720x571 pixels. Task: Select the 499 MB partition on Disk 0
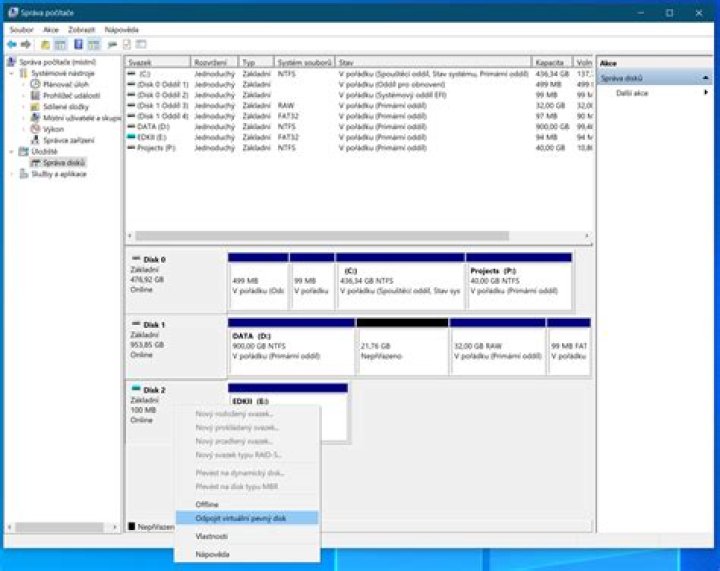(259, 281)
